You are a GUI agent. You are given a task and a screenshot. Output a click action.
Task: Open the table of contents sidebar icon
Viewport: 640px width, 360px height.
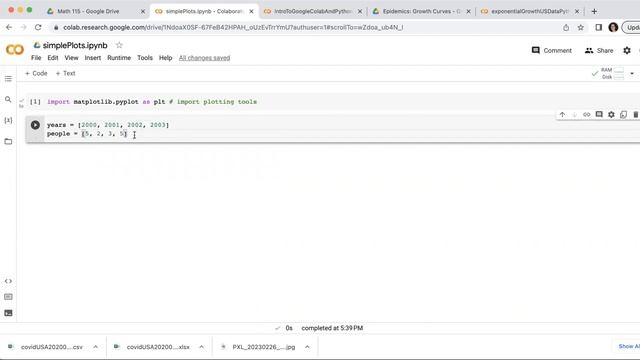point(8,78)
